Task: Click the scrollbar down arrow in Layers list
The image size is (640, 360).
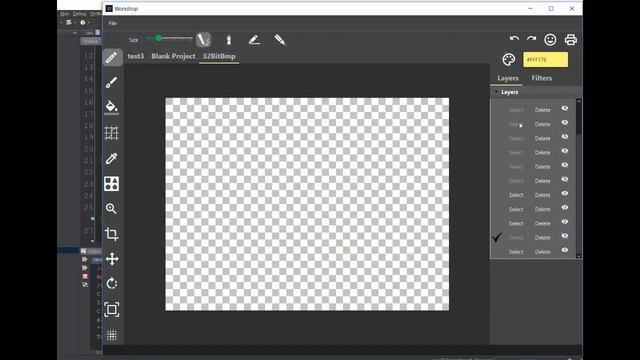Action: tap(578, 256)
